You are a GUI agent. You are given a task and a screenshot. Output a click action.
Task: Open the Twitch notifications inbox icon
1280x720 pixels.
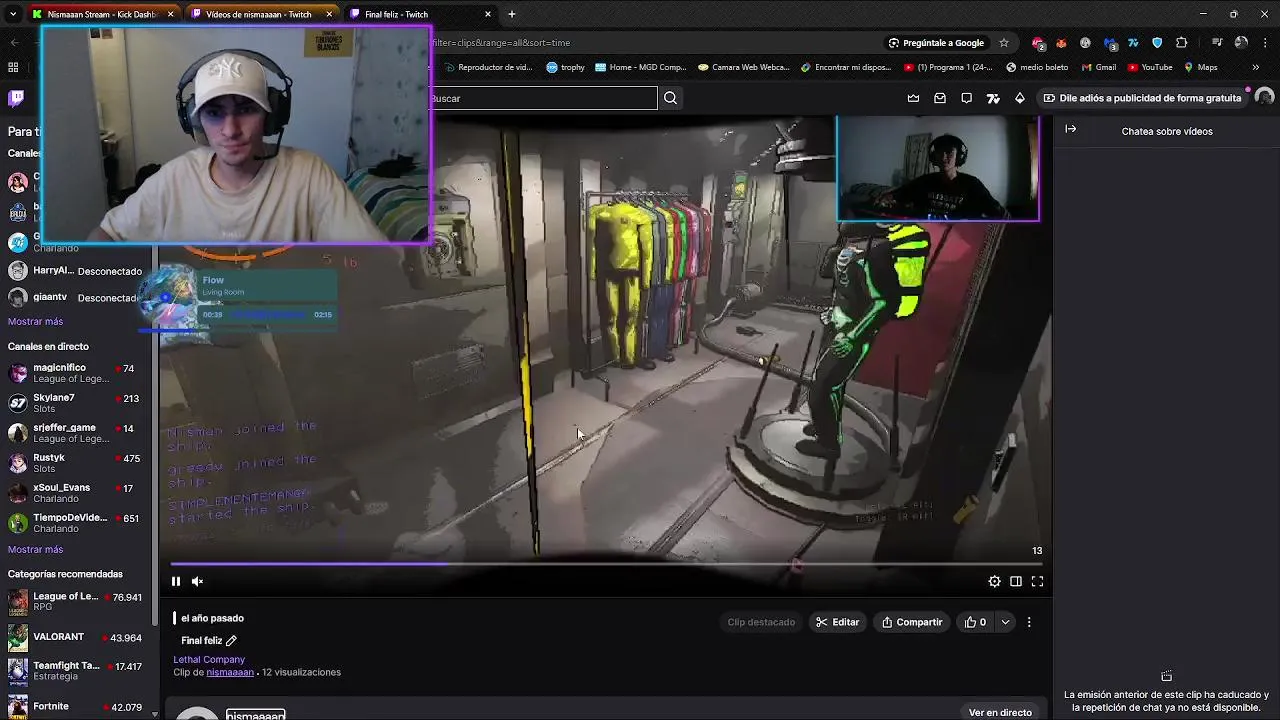940,98
